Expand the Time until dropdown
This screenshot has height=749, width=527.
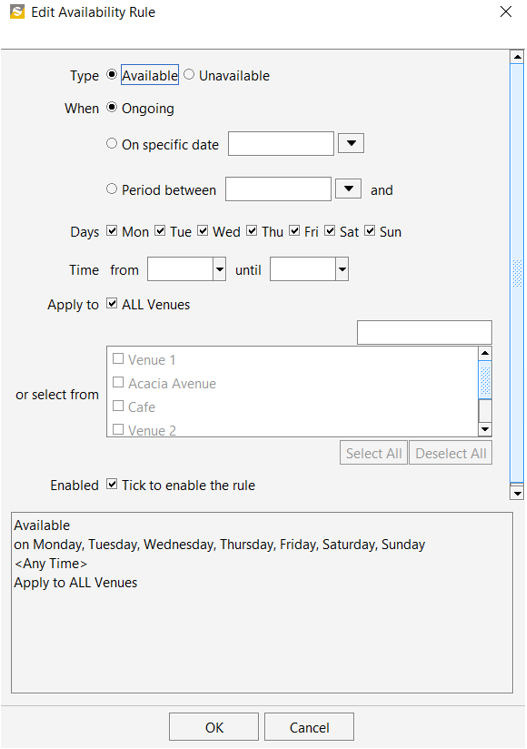(342, 269)
